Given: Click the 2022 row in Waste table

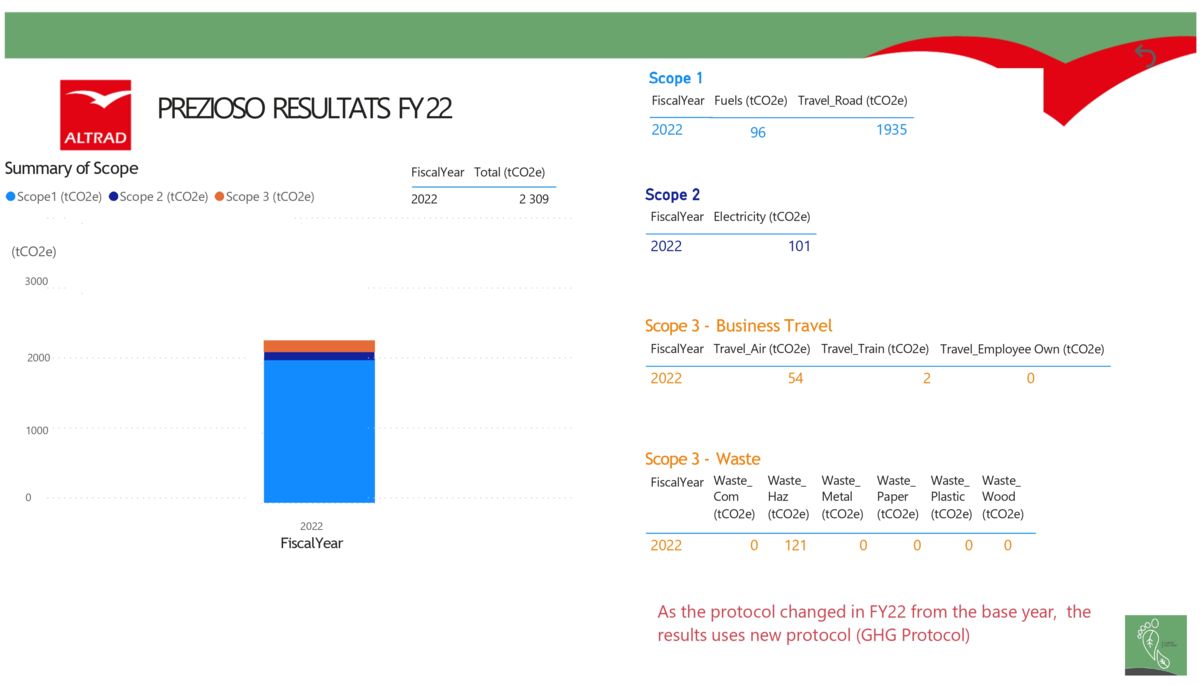Looking at the screenshot, I should click(840, 545).
